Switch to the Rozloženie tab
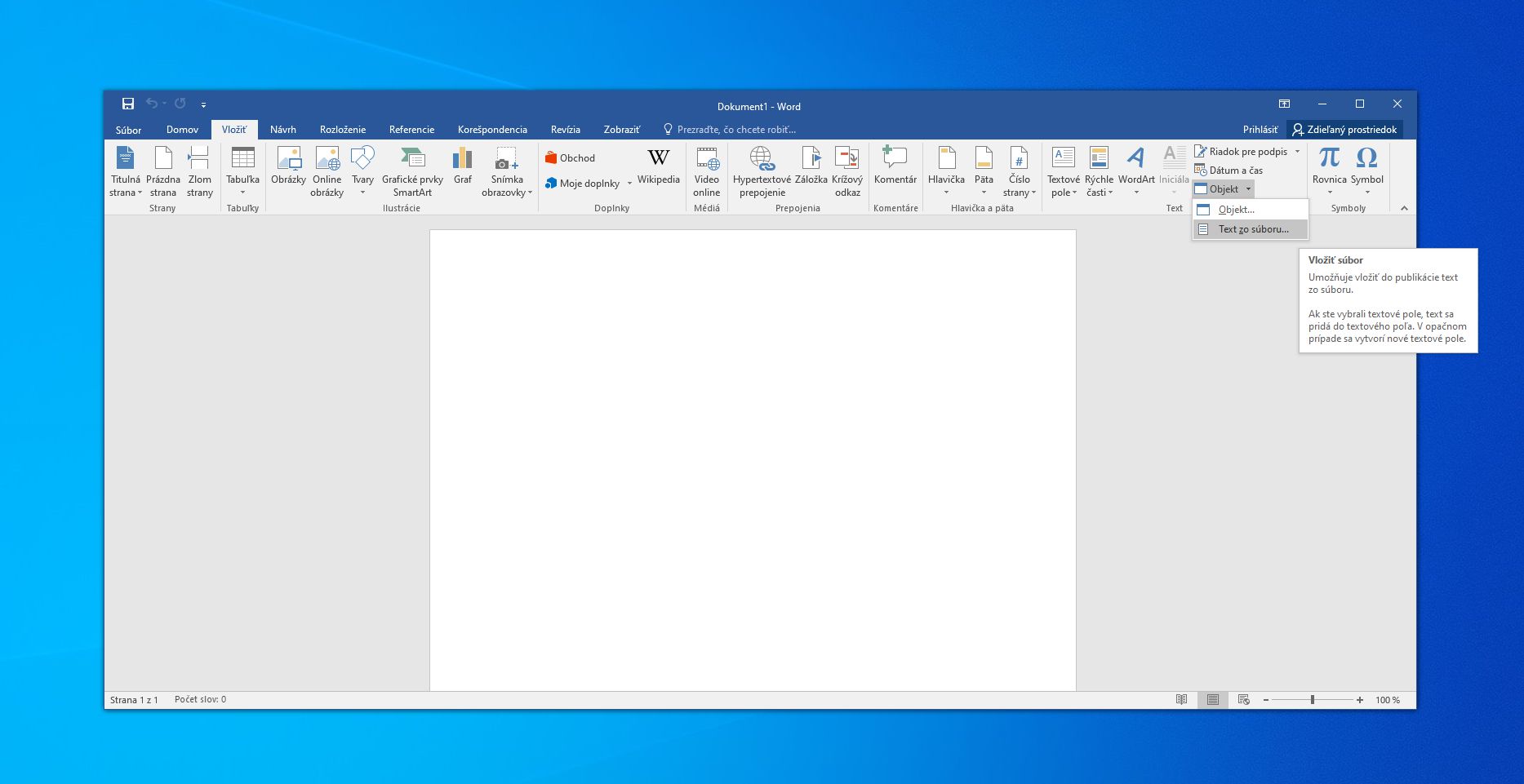1524x784 pixels. (343, 130)
